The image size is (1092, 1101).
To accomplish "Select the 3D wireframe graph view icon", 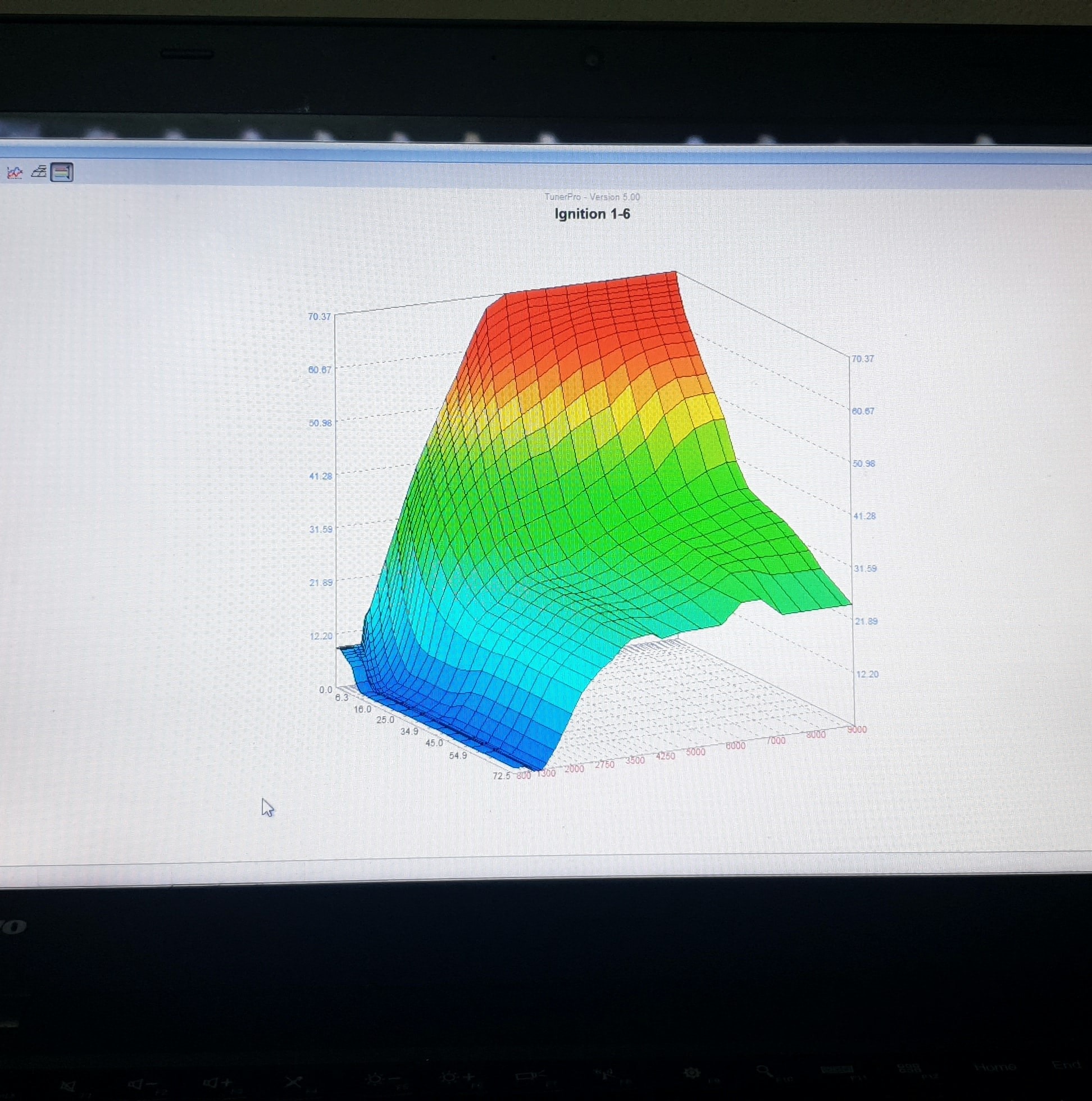I will pos(39,171).
